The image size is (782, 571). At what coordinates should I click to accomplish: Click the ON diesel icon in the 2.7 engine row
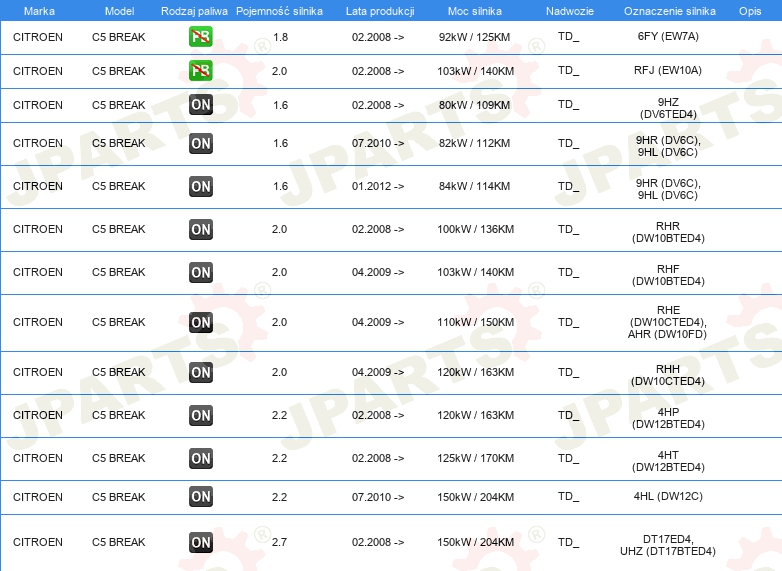[200, 542]
